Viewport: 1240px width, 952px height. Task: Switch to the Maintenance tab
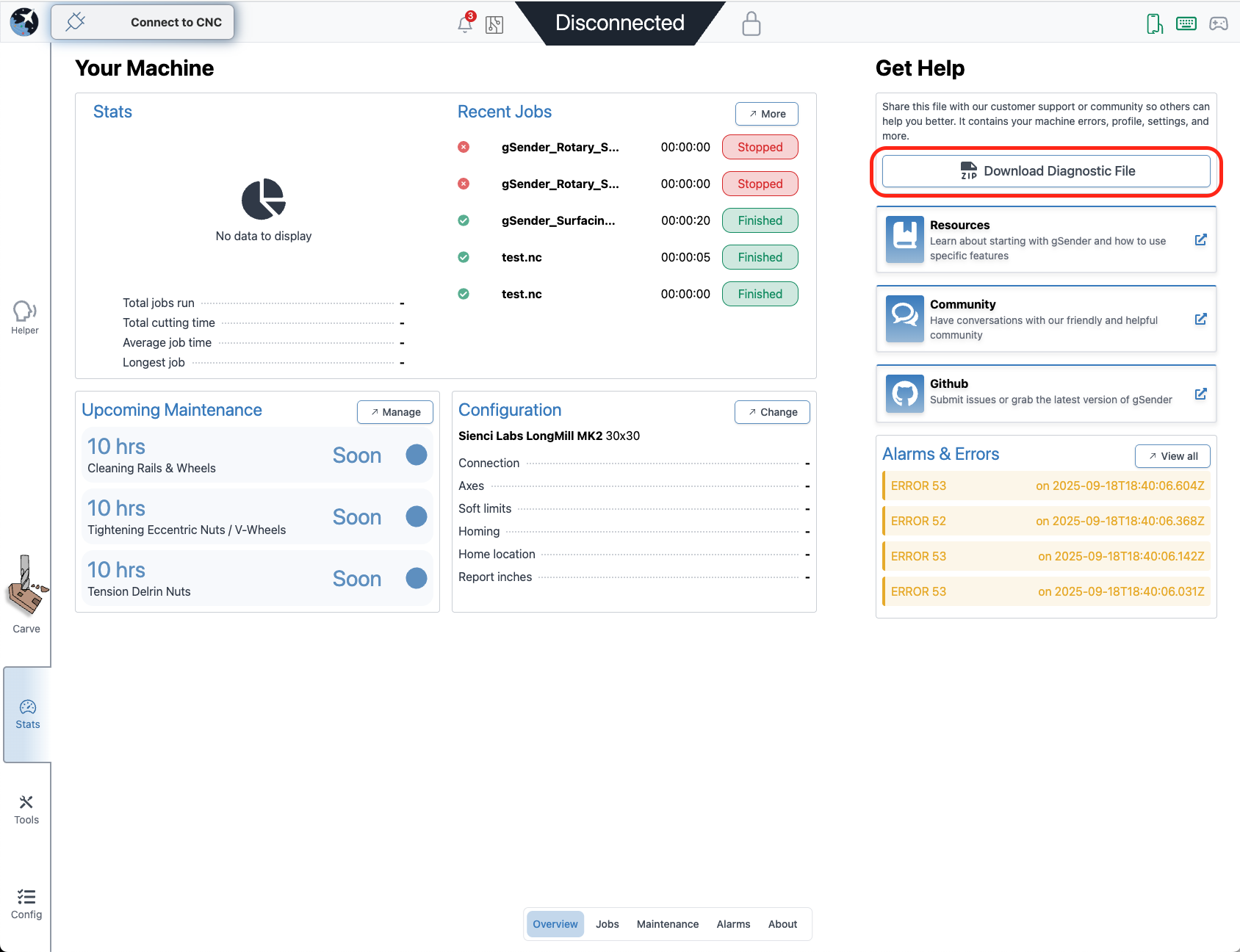[667, 924]
